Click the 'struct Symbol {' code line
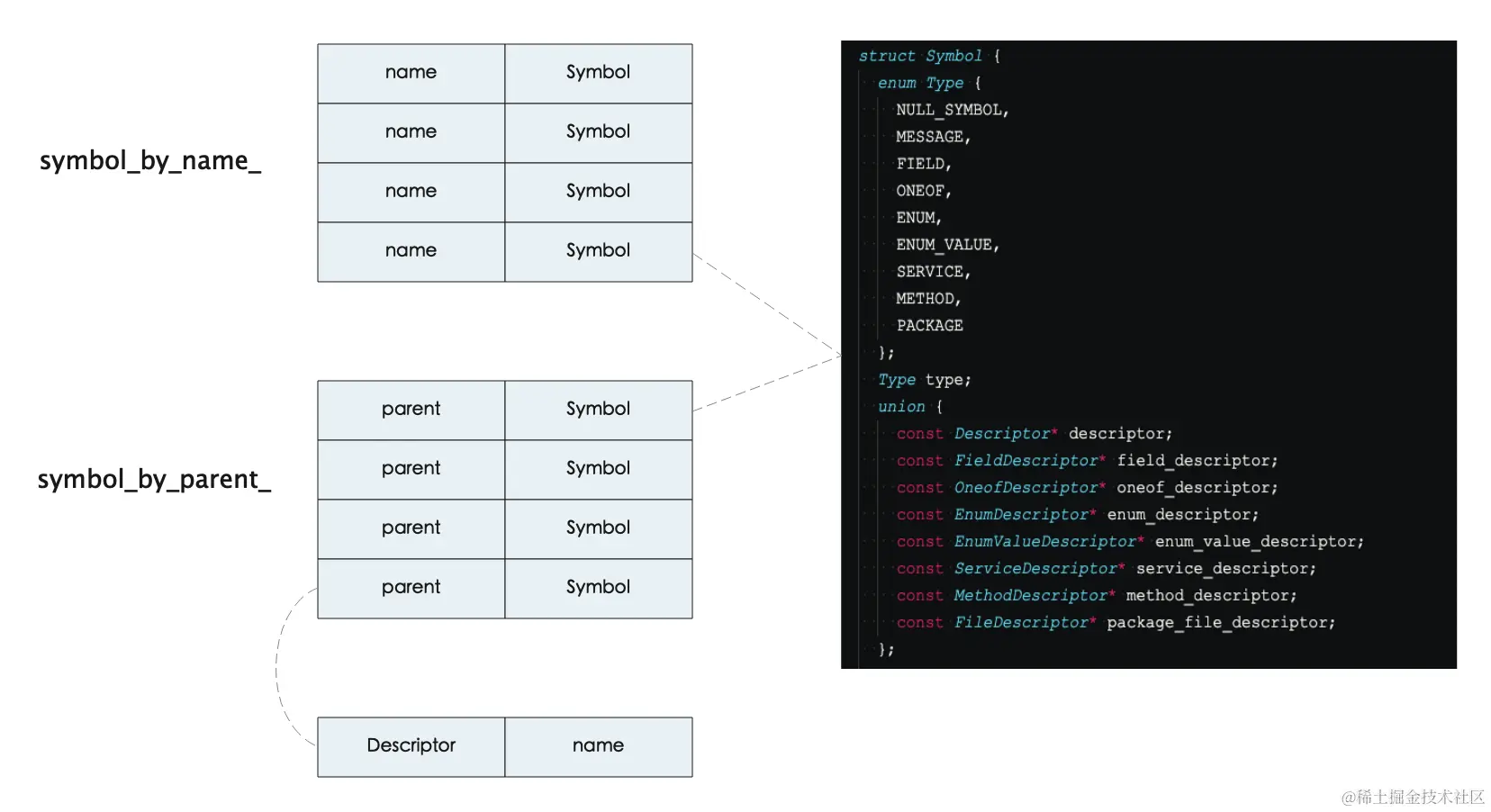 (x=929, y=56)
